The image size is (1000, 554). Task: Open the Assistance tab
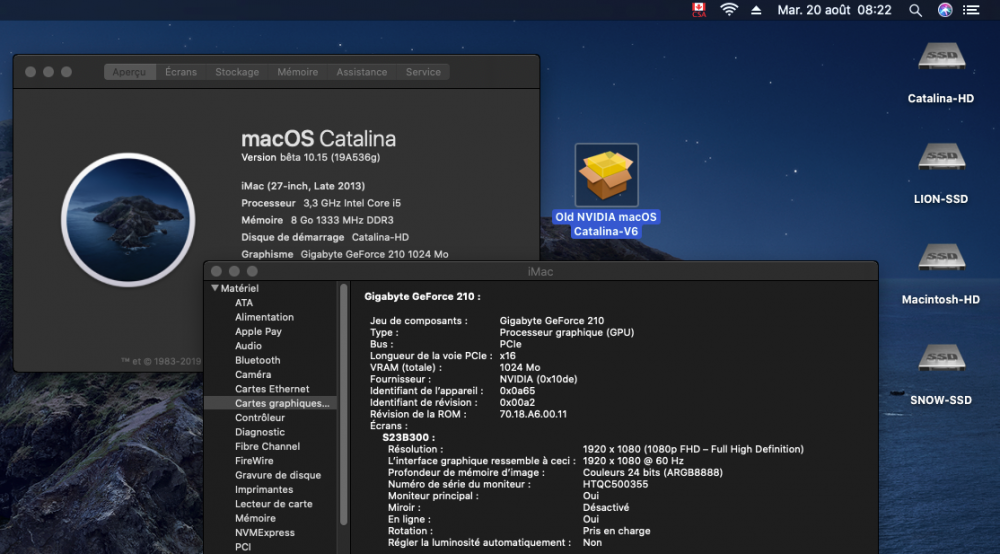click(362, 72)
